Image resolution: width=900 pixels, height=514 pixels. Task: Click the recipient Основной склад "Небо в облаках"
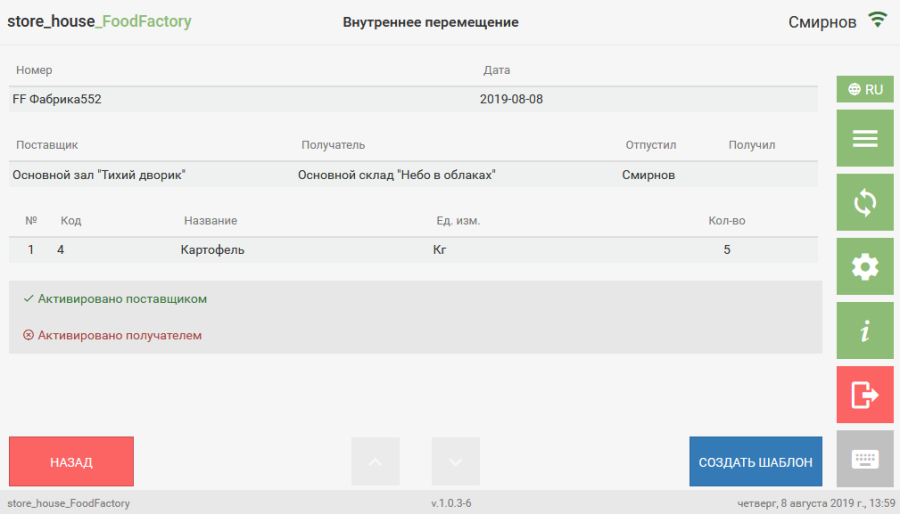396,175
